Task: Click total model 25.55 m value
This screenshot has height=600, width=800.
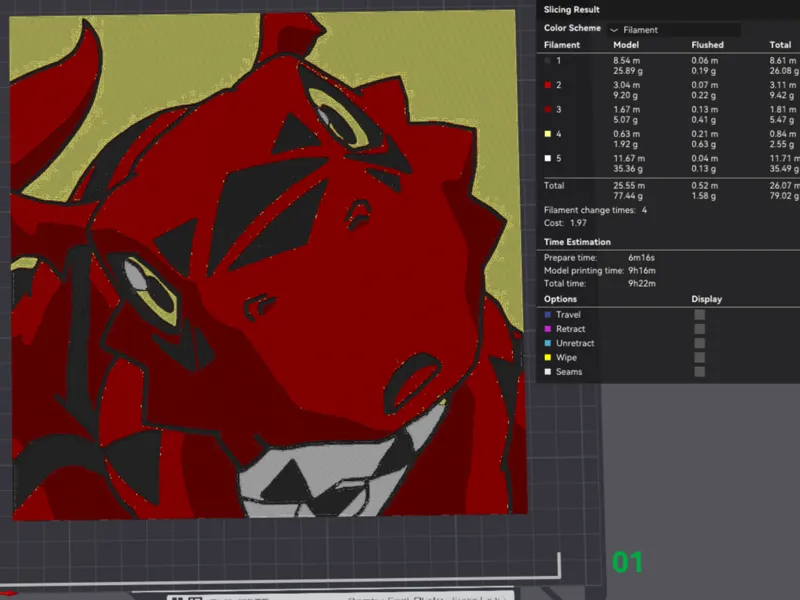Action: pyautogui.click(x=629, y=186)
